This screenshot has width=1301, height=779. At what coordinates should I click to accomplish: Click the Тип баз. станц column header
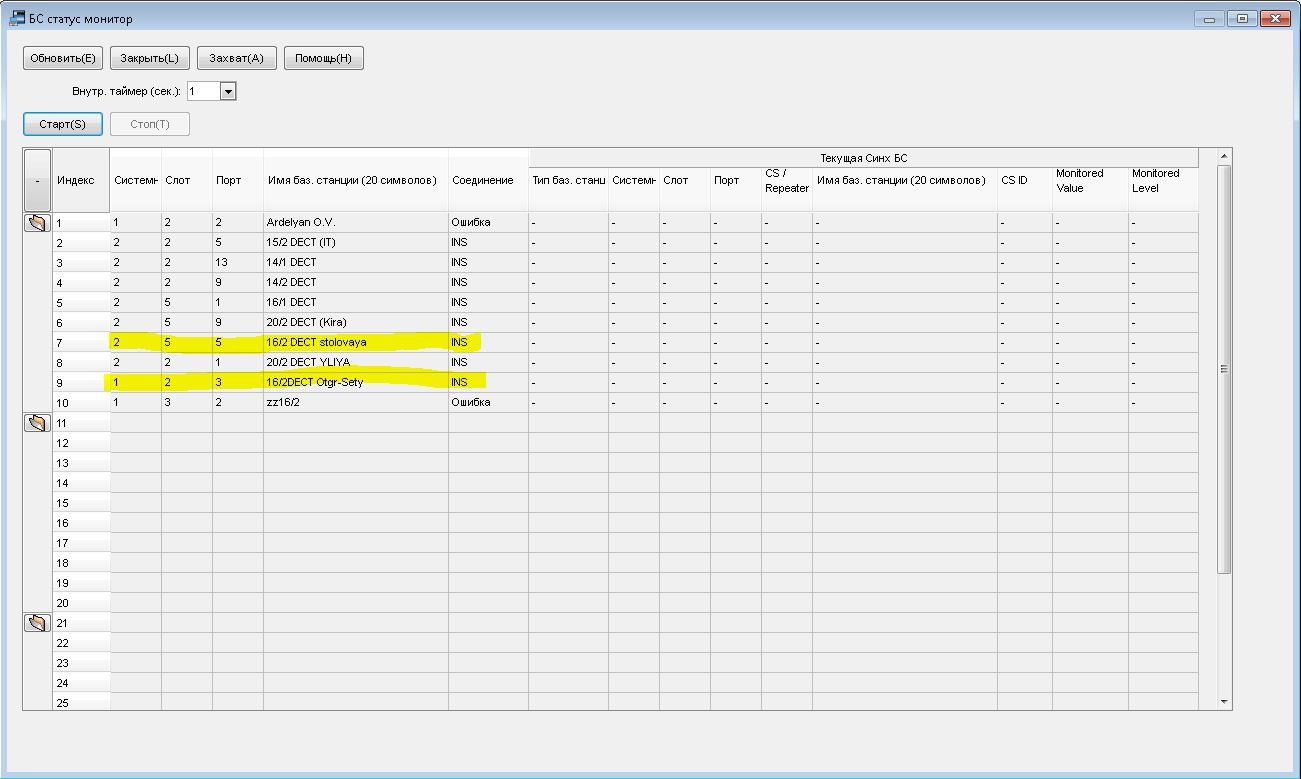point(568,180)
